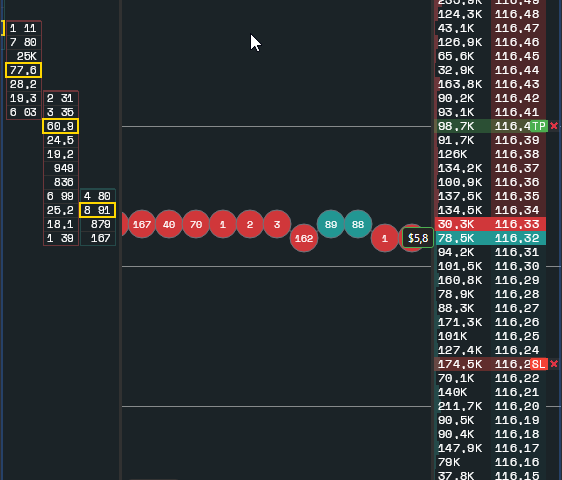This screenshot has width=562, height=480.
Task: Click price level 116,31
Action: pyautogui.click(x=517, y=252)
